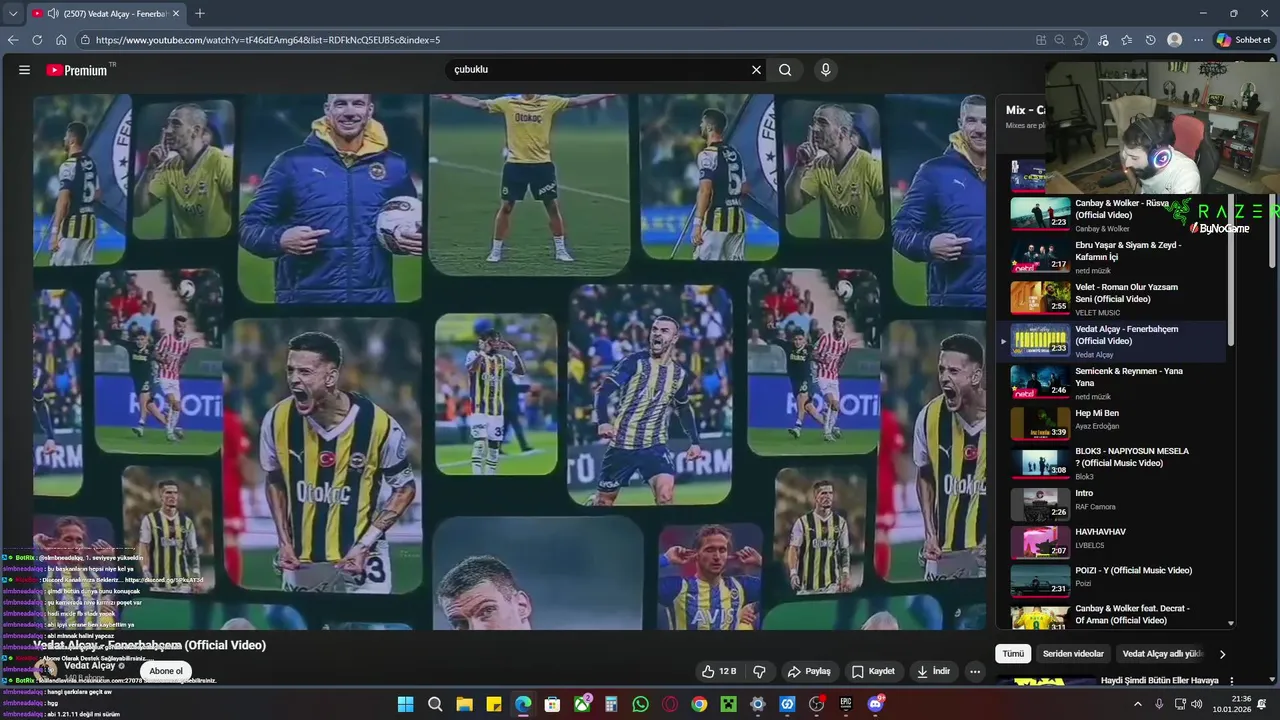This screenshot has height=720, width=1280.
Task: Select the Tümü filter chip
Action: pos(1013,654)
